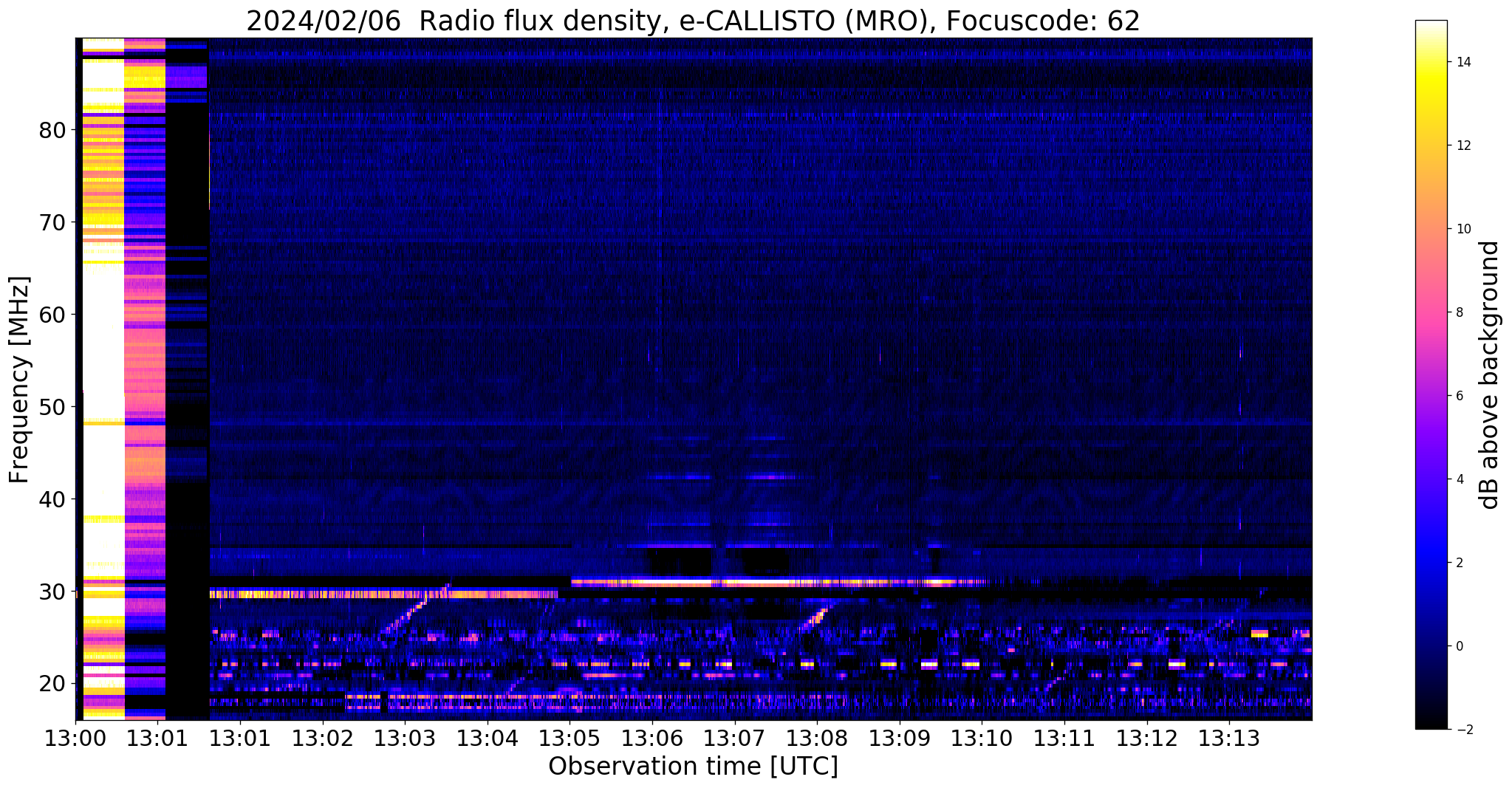The image size is (1512, 788).
Task: Click the 13:11 time tick label
Action: pyautogui.click(x=1064, y=739)
